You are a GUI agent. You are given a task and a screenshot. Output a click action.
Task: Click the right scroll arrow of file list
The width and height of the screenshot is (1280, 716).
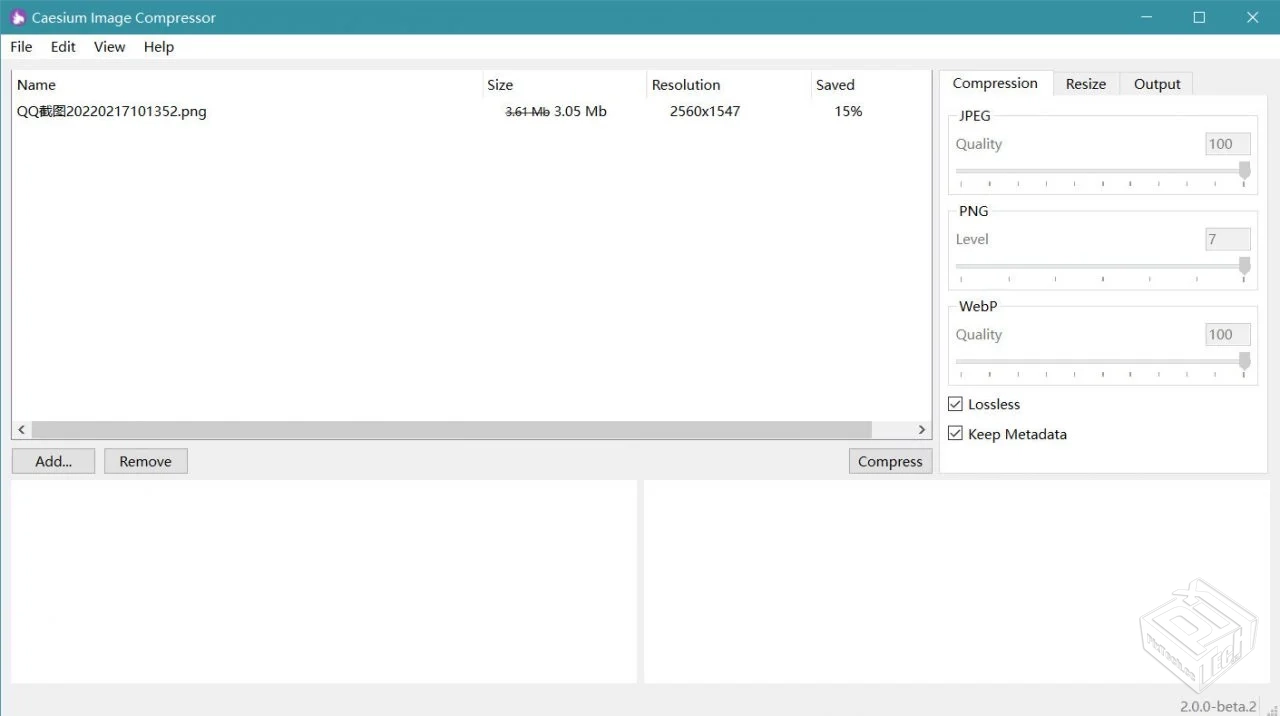pos(921,430)
